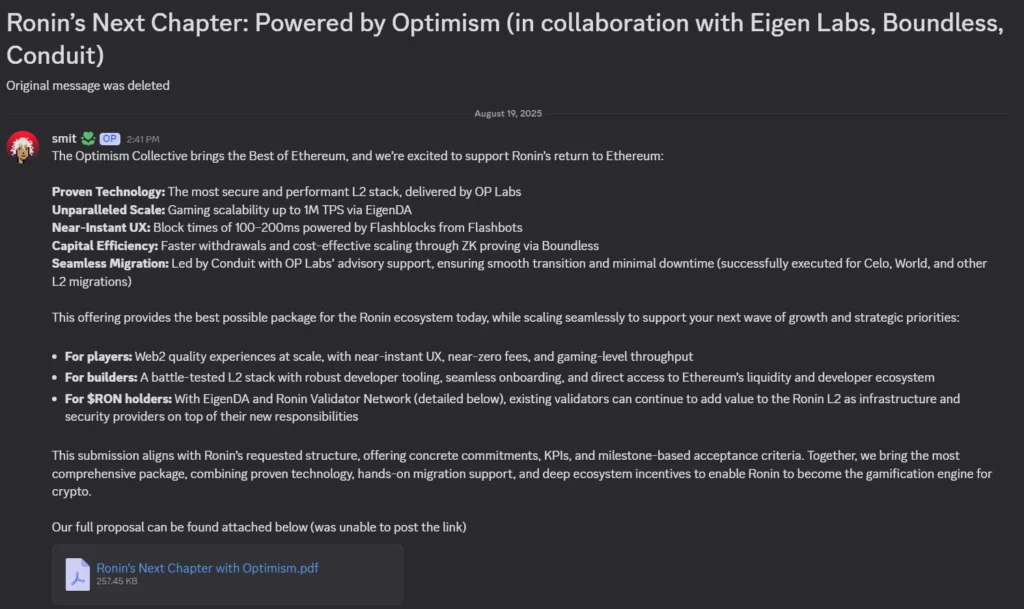The image size is (1024, 609).
Task: Click the 'Proven Technology:' bold label
Action: click(x=108, y=191)
